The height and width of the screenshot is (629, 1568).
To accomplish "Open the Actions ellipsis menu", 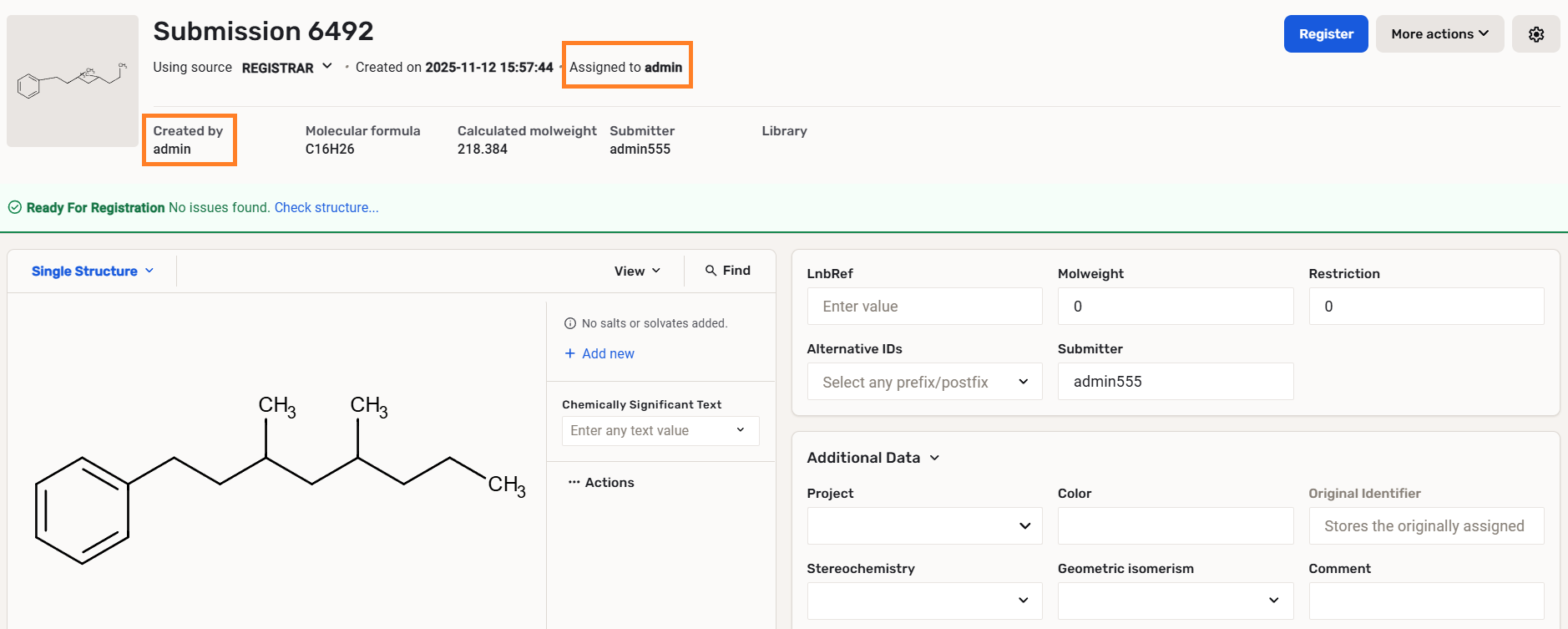I will pos(574,482).
